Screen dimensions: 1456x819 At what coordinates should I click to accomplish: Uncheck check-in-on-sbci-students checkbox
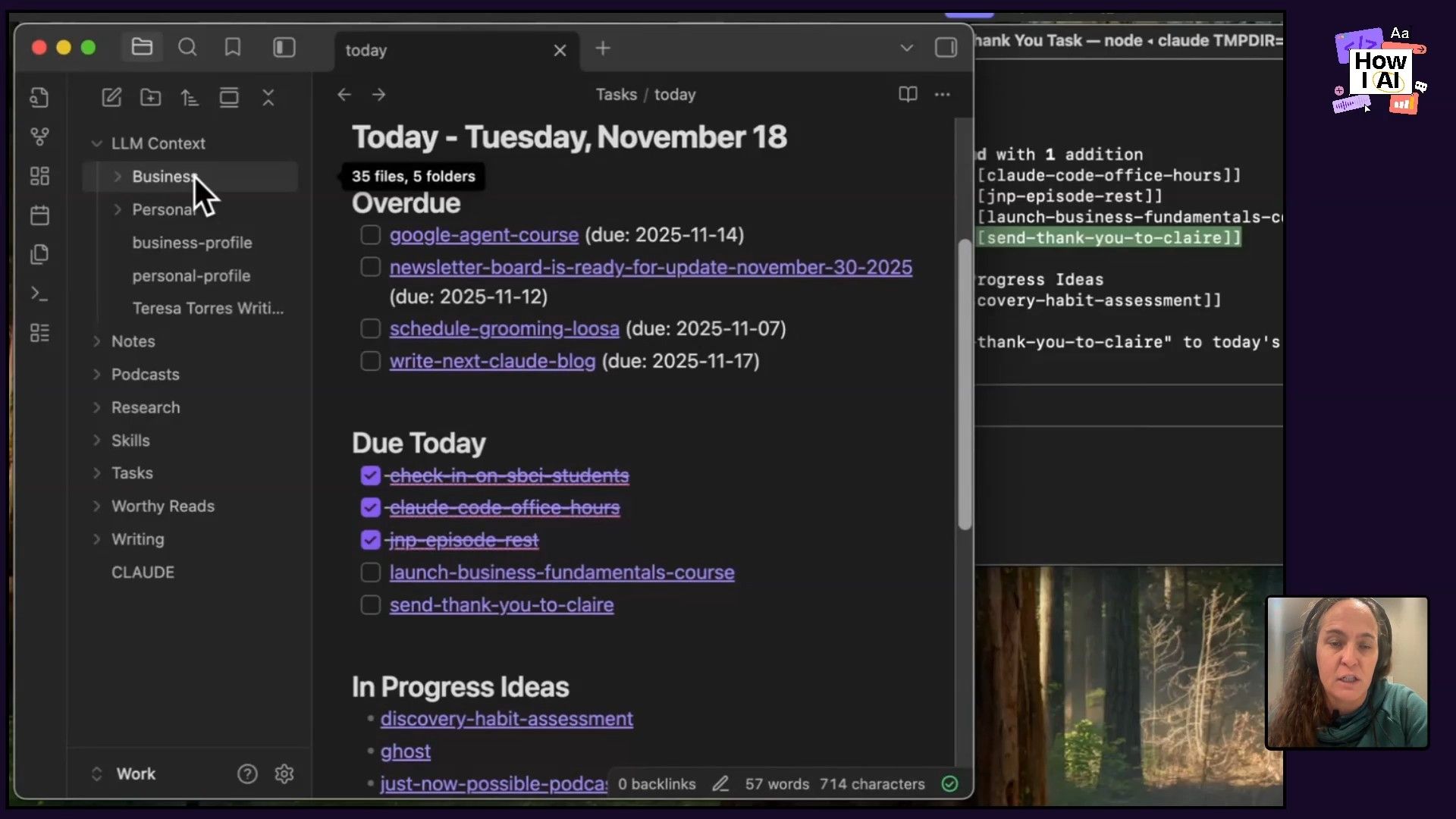370,475
